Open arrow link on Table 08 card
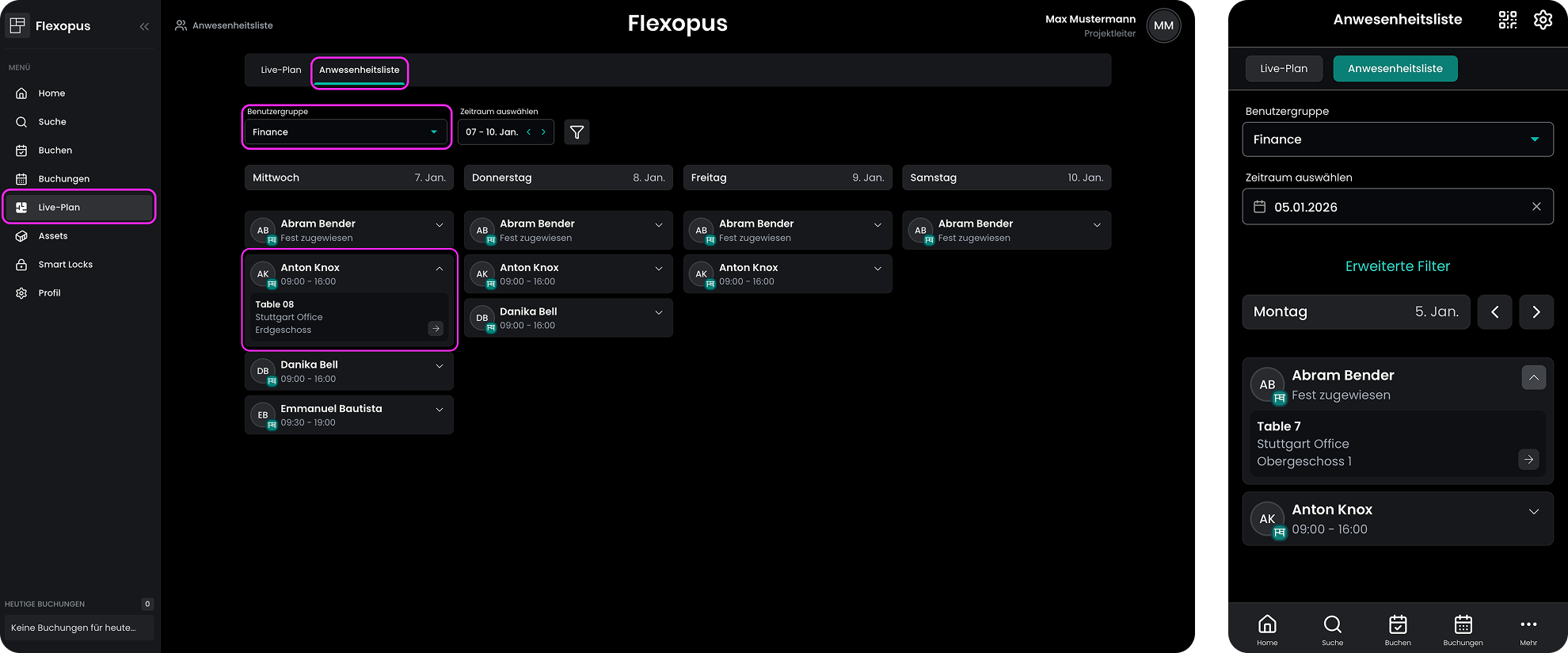Image resolution: width=1568 pixels, height=653 pixels. [436, 329]
